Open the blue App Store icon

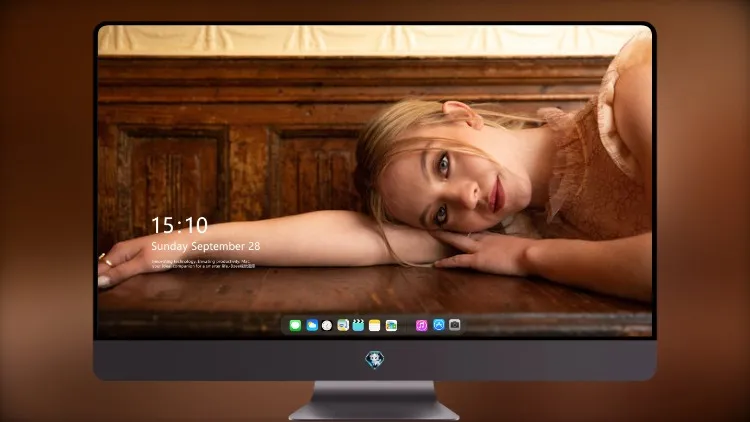point(439,325)
